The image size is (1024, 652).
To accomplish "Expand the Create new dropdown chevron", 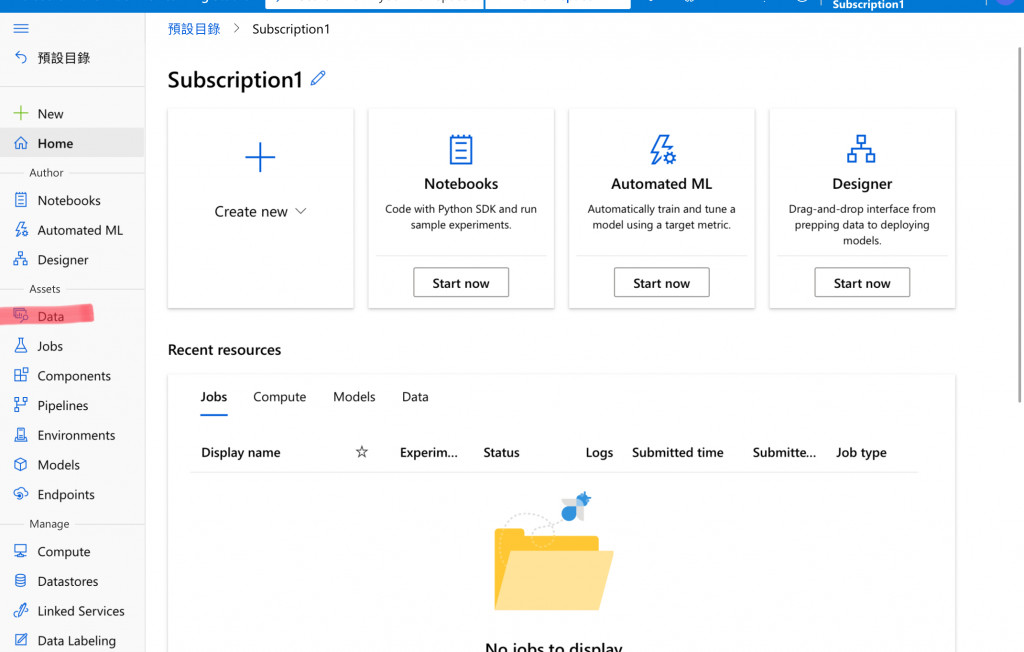I will (x=300, y=211).
